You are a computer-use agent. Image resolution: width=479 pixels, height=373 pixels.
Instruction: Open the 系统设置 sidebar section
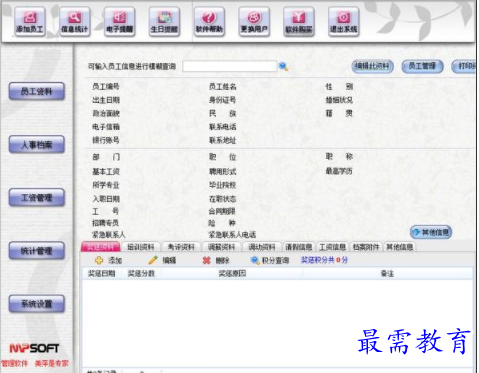click(x=37, y=304)
